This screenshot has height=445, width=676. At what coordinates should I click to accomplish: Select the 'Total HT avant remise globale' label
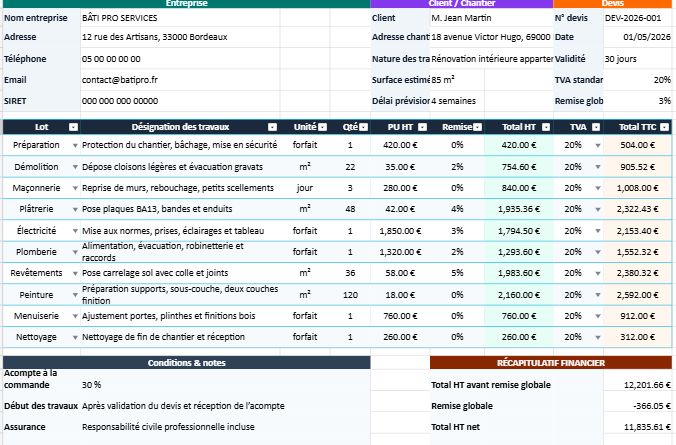click(491, 385)
